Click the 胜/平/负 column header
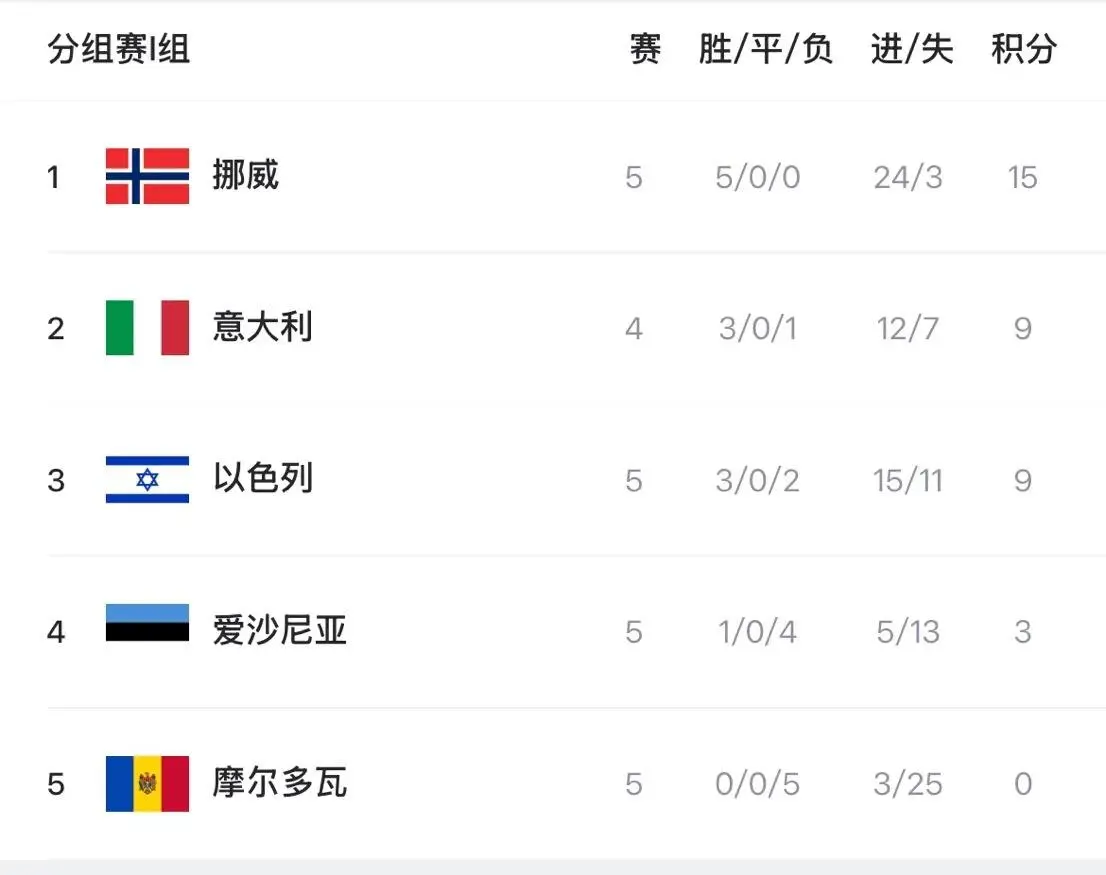Image resolution: width=1106 pixels, height=875 pixels. click(765, 48)
